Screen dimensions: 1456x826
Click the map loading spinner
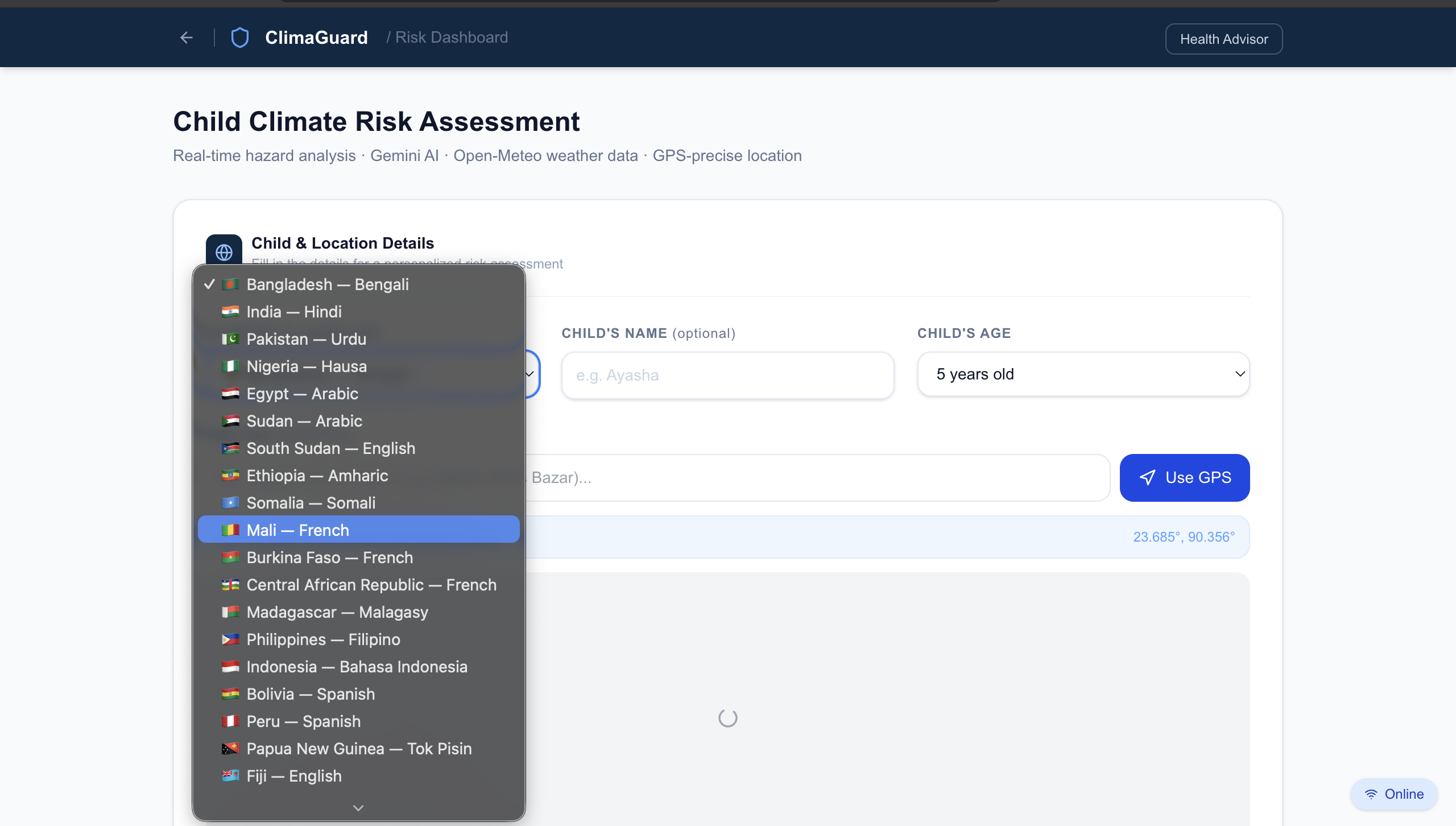coord(727,718)
